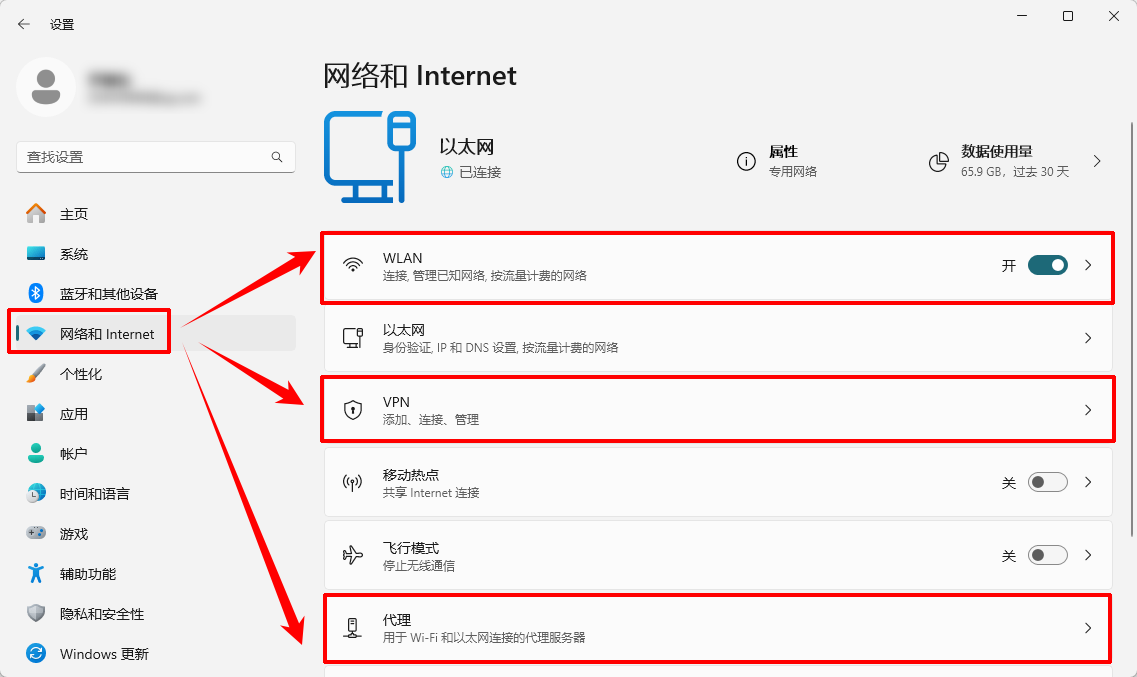1137x677 pixels.
Task: Open the 以太网 身份验证 settings row
Action: point(718,338)
